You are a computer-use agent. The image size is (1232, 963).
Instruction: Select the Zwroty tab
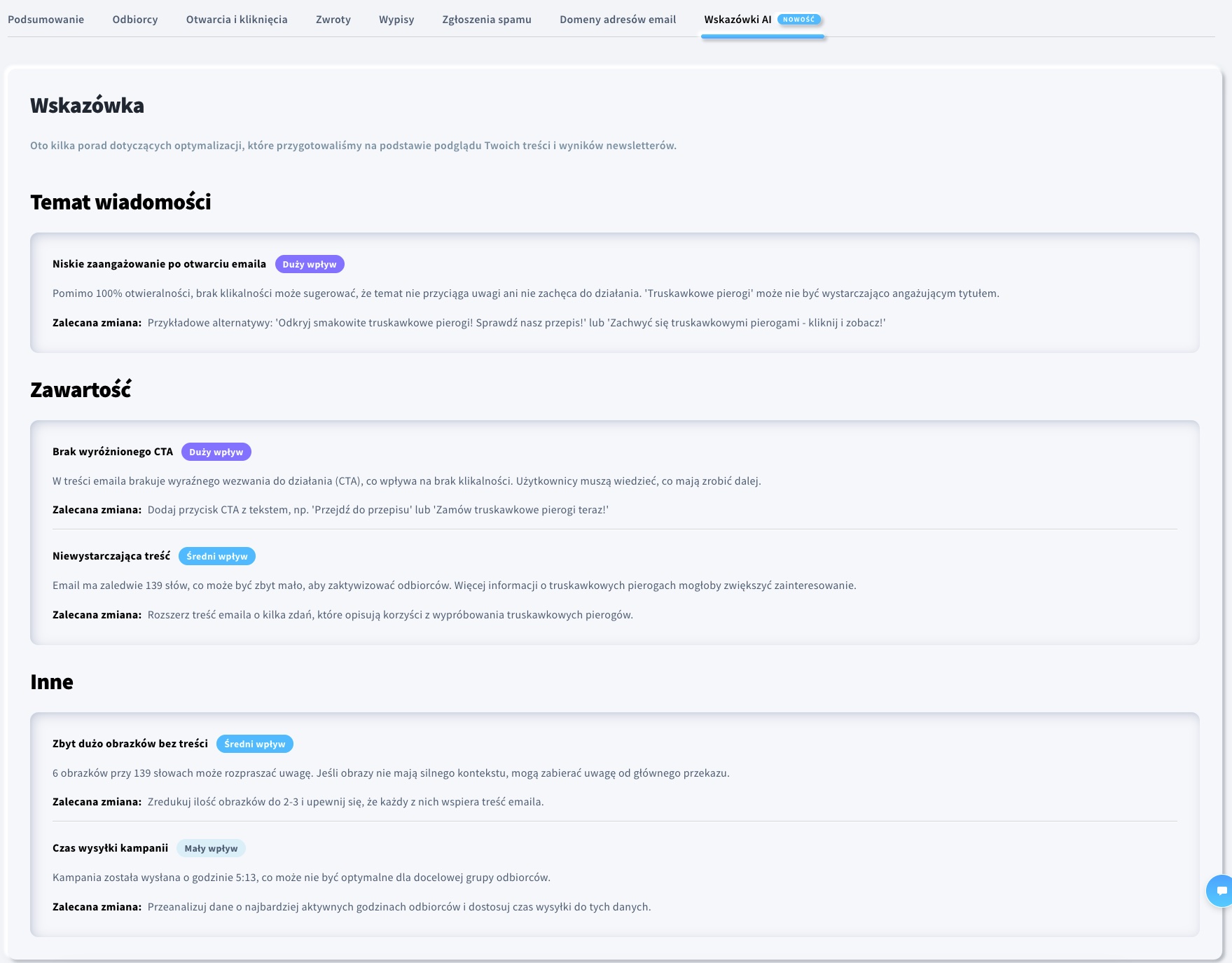[x=333, y=20]
